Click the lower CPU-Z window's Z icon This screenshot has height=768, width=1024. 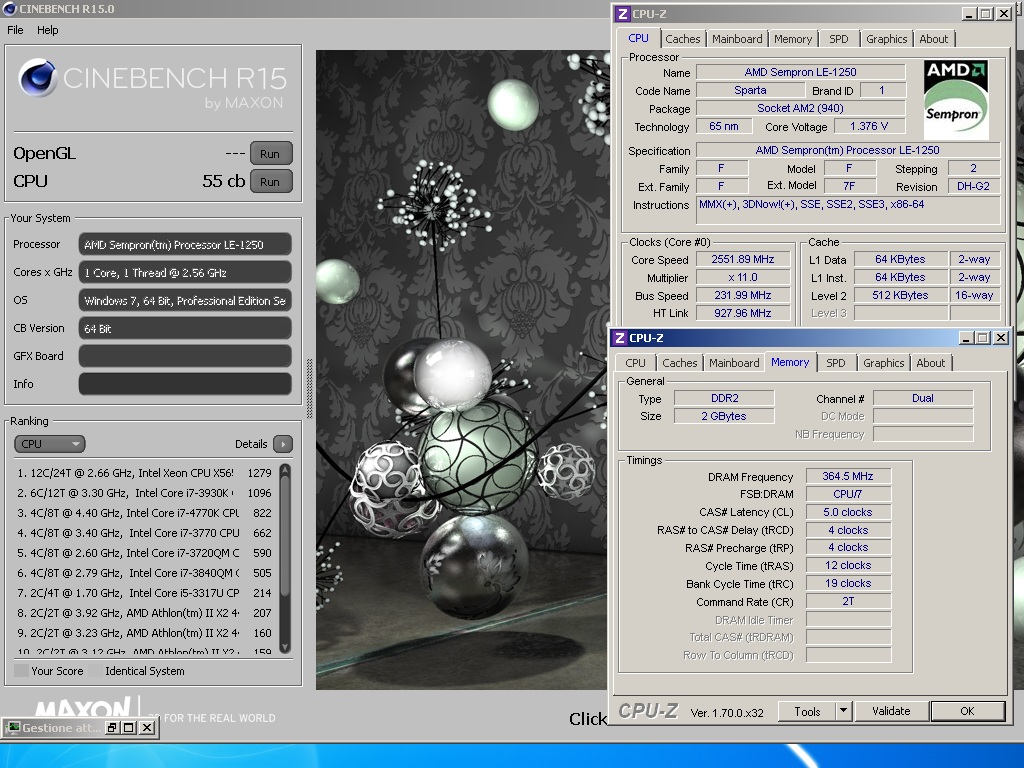tap(620, 338)
